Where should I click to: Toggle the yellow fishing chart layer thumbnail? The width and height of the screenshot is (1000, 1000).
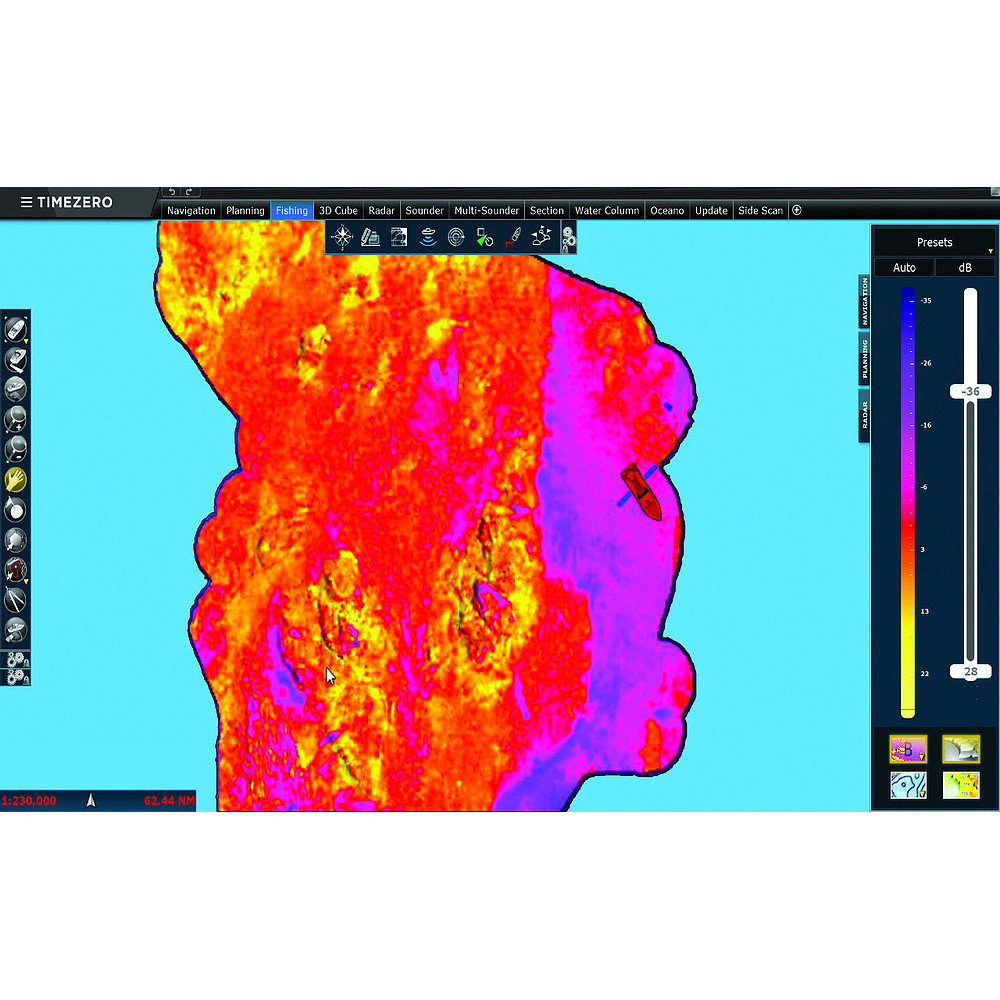960,785
